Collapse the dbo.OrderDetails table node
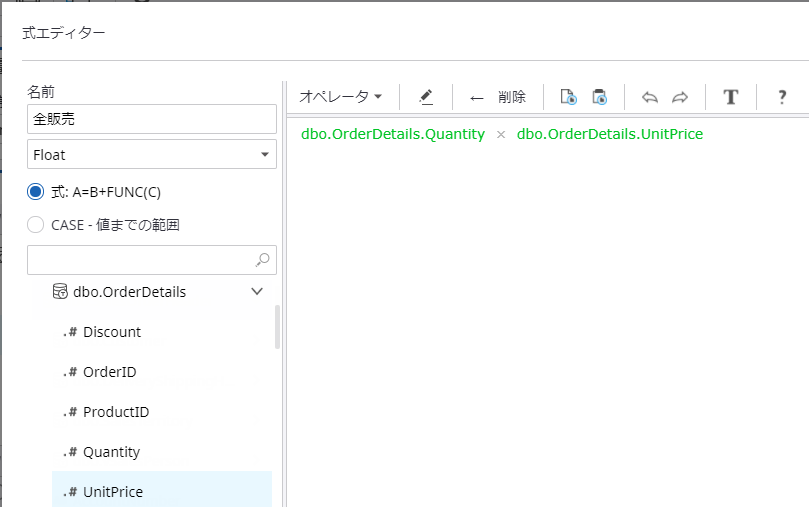Viewport: 809px width, 507px height. click(257, 292)
